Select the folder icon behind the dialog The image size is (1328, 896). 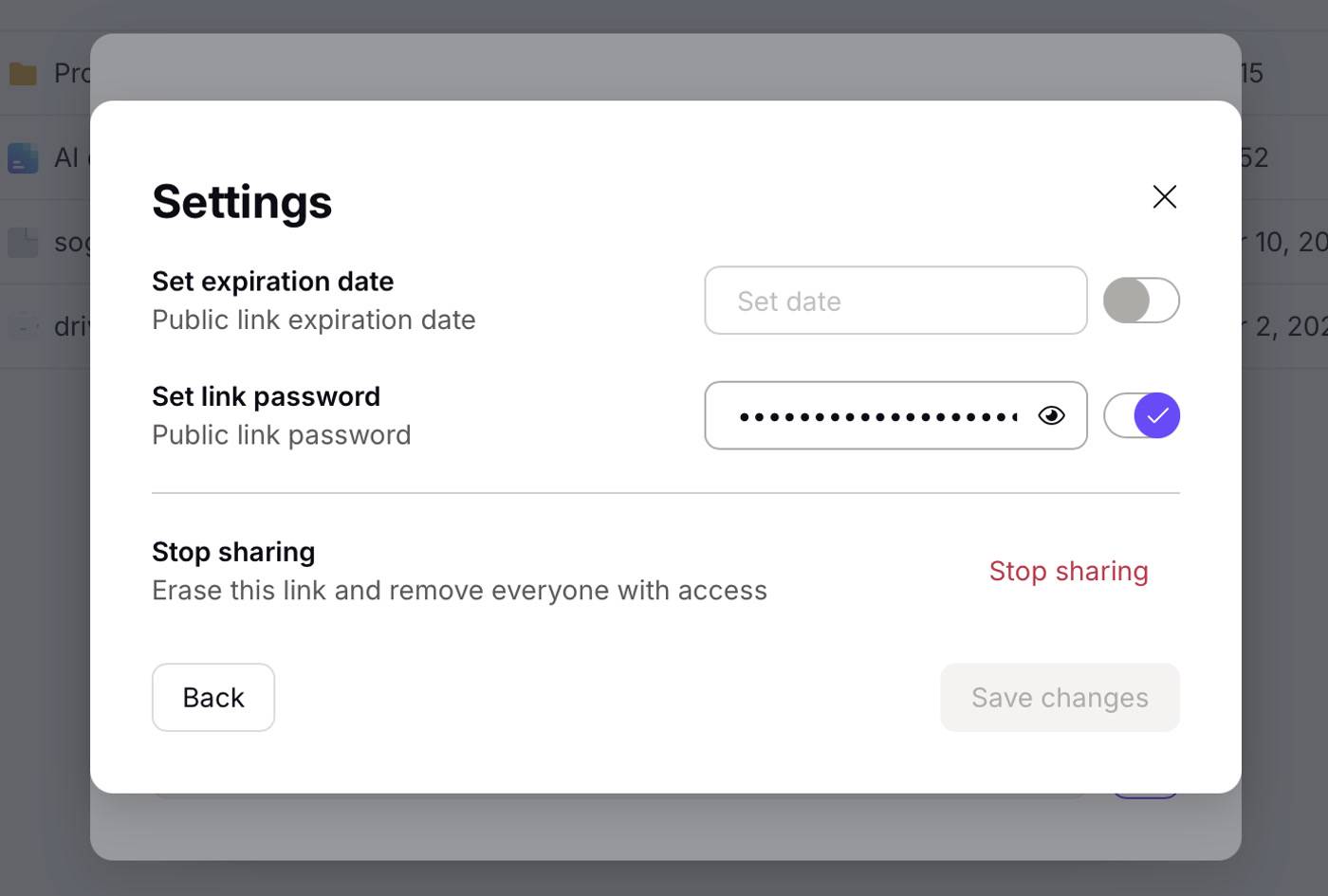[23, 73]
